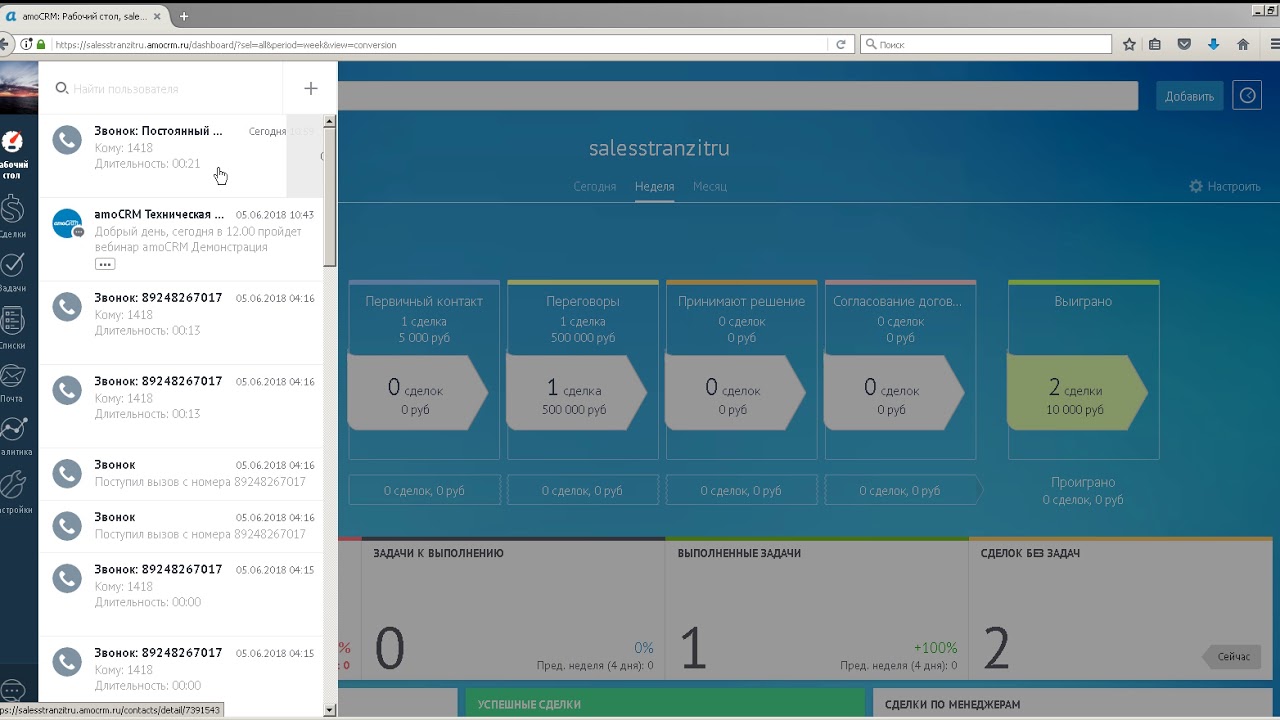Click the СДЕЛКИ ПО МЕНЕДЖЕРАМ widget header
The image size is (1280, 720).
(x=952, y=704)
